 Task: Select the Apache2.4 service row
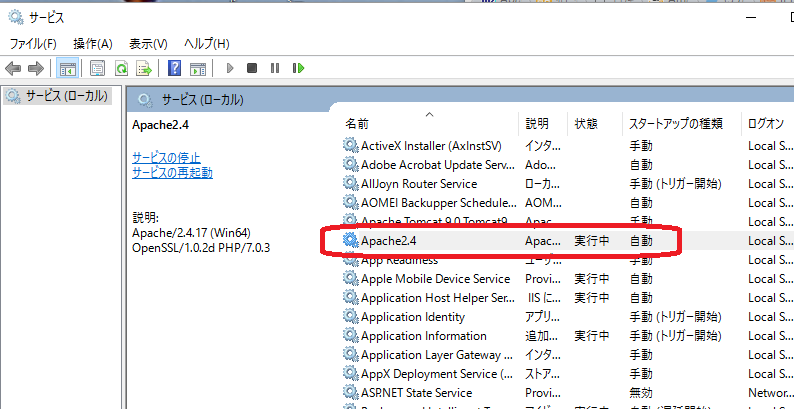coord(568,241)
